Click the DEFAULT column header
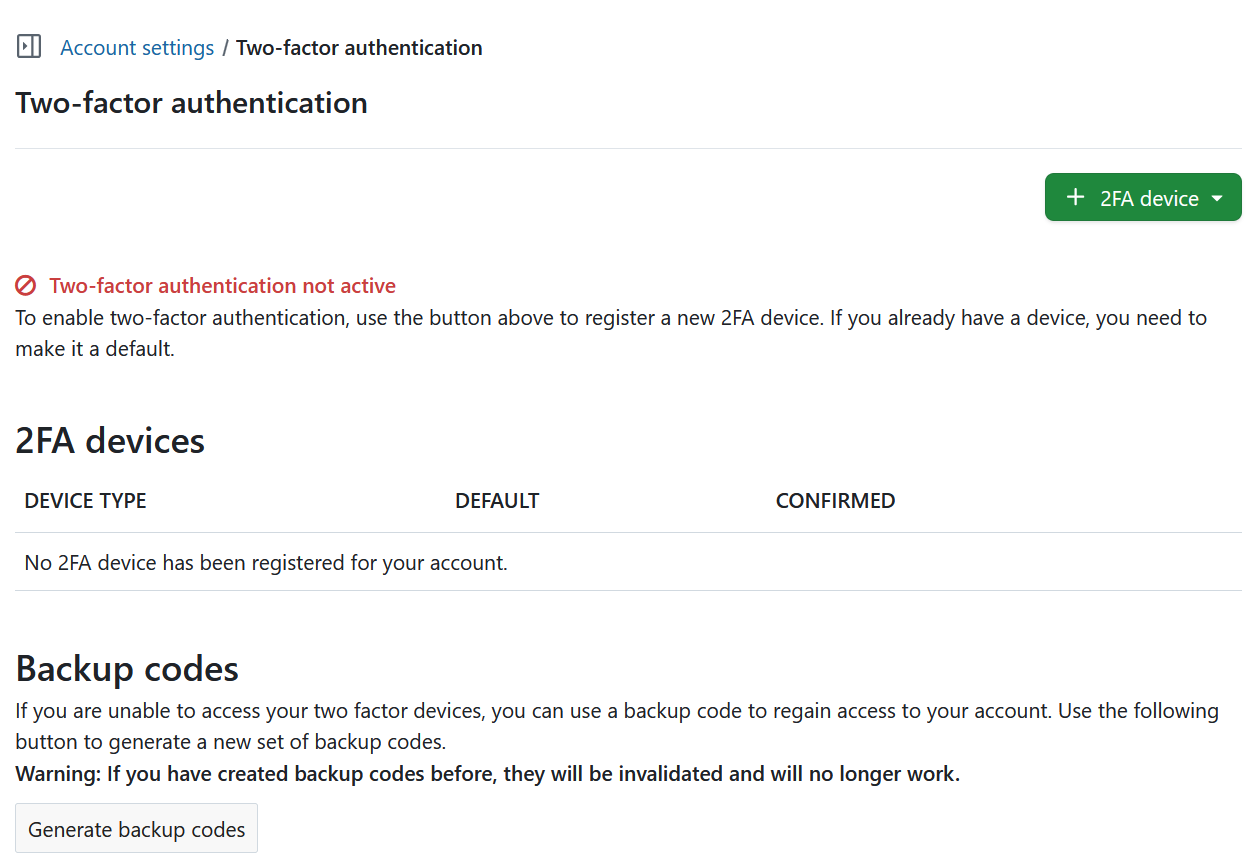The width and height of the screenshot is (1258, 865). coord(497,500)
